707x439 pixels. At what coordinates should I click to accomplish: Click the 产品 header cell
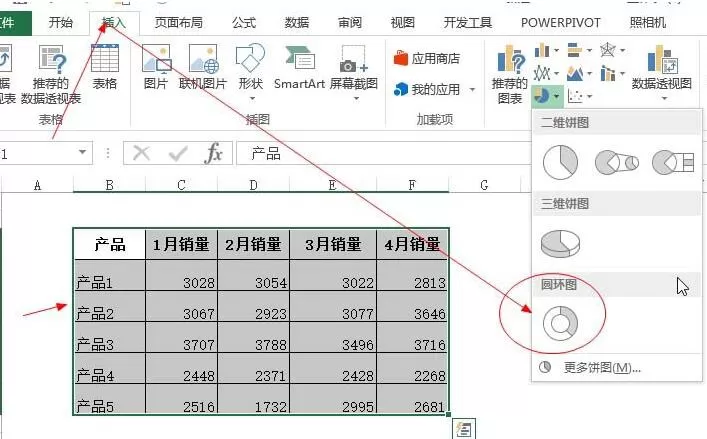pos(110,244)
